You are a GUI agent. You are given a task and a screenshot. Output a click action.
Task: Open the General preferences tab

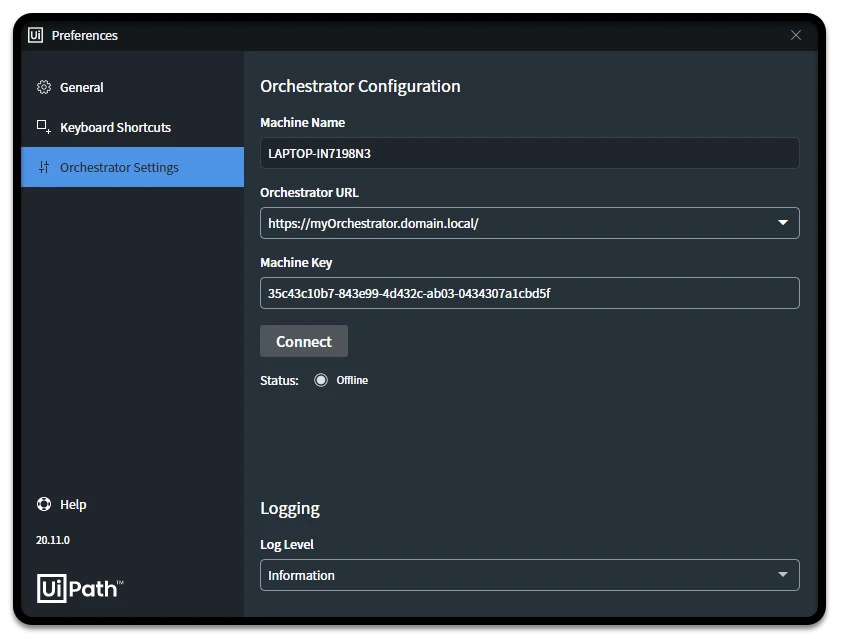[x=132, y=87]
